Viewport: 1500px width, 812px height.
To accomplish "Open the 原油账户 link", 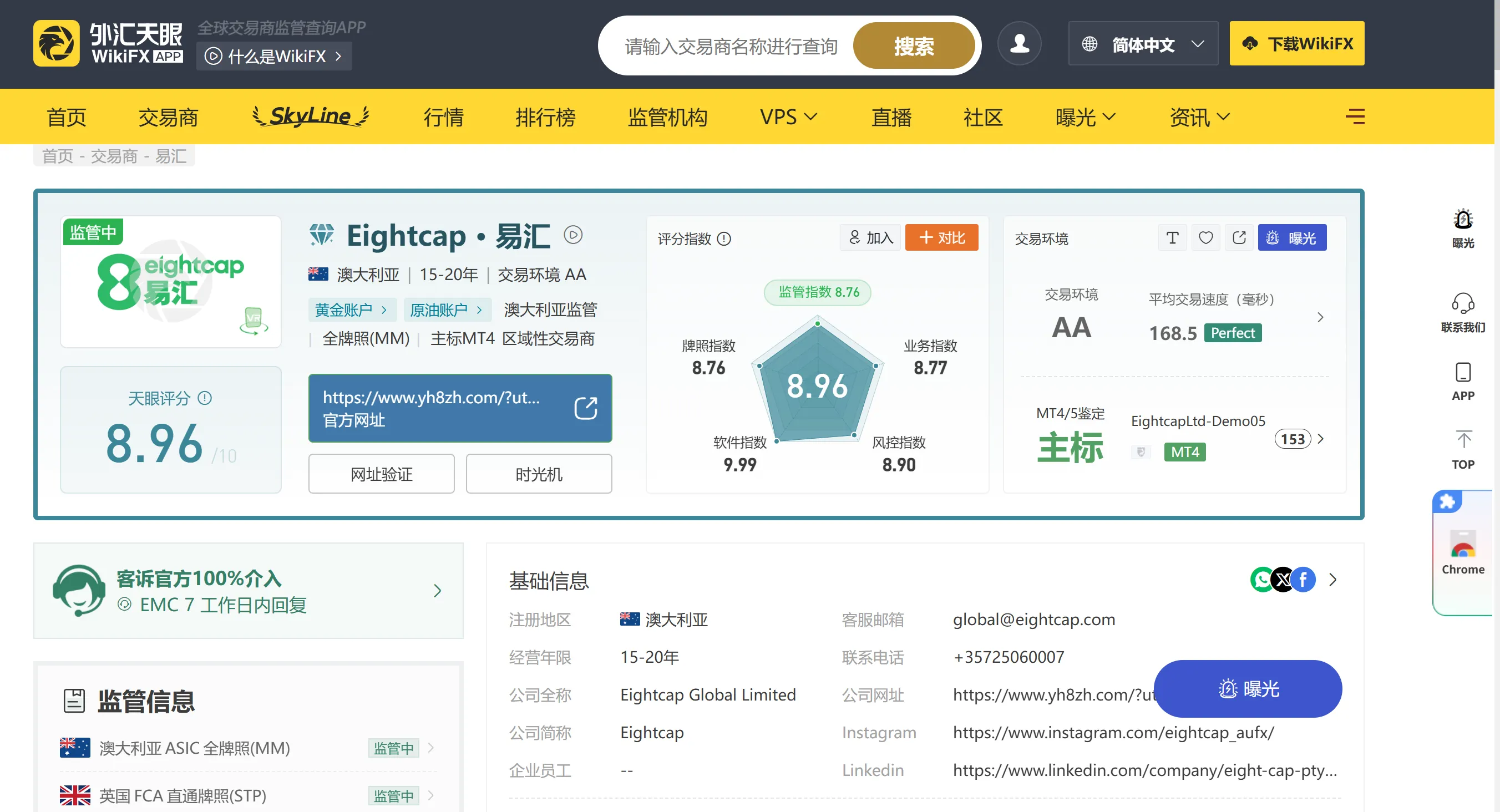I will (447, 309).
